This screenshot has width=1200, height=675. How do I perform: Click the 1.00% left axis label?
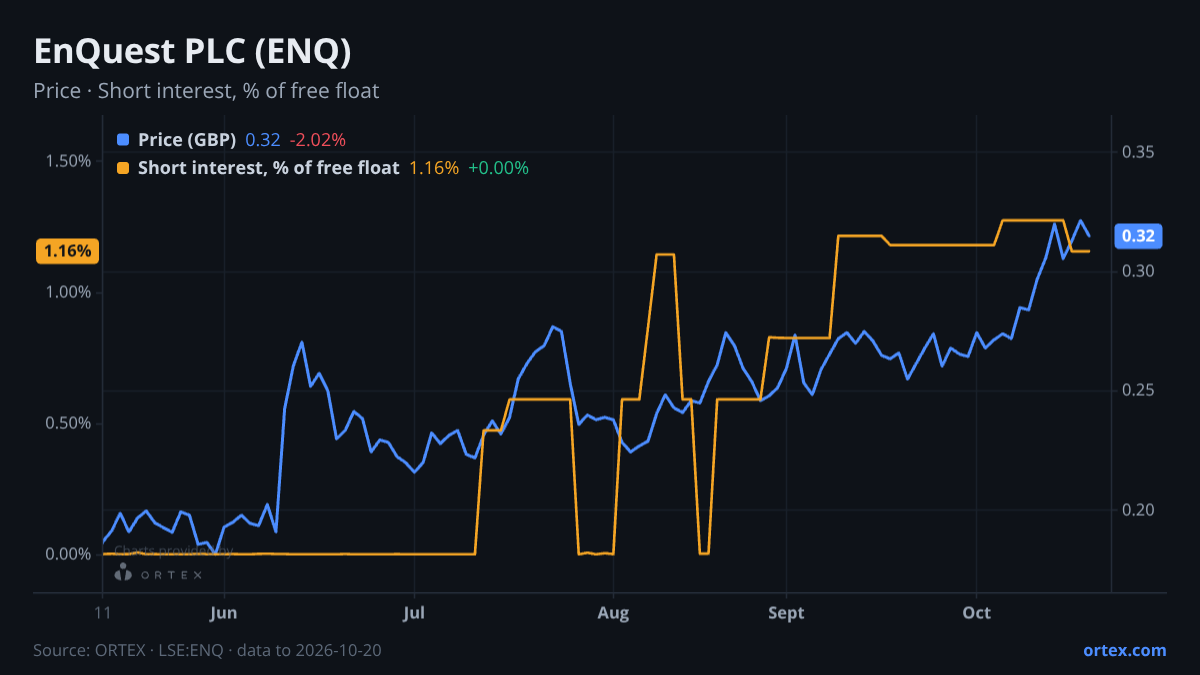point(70,292)
